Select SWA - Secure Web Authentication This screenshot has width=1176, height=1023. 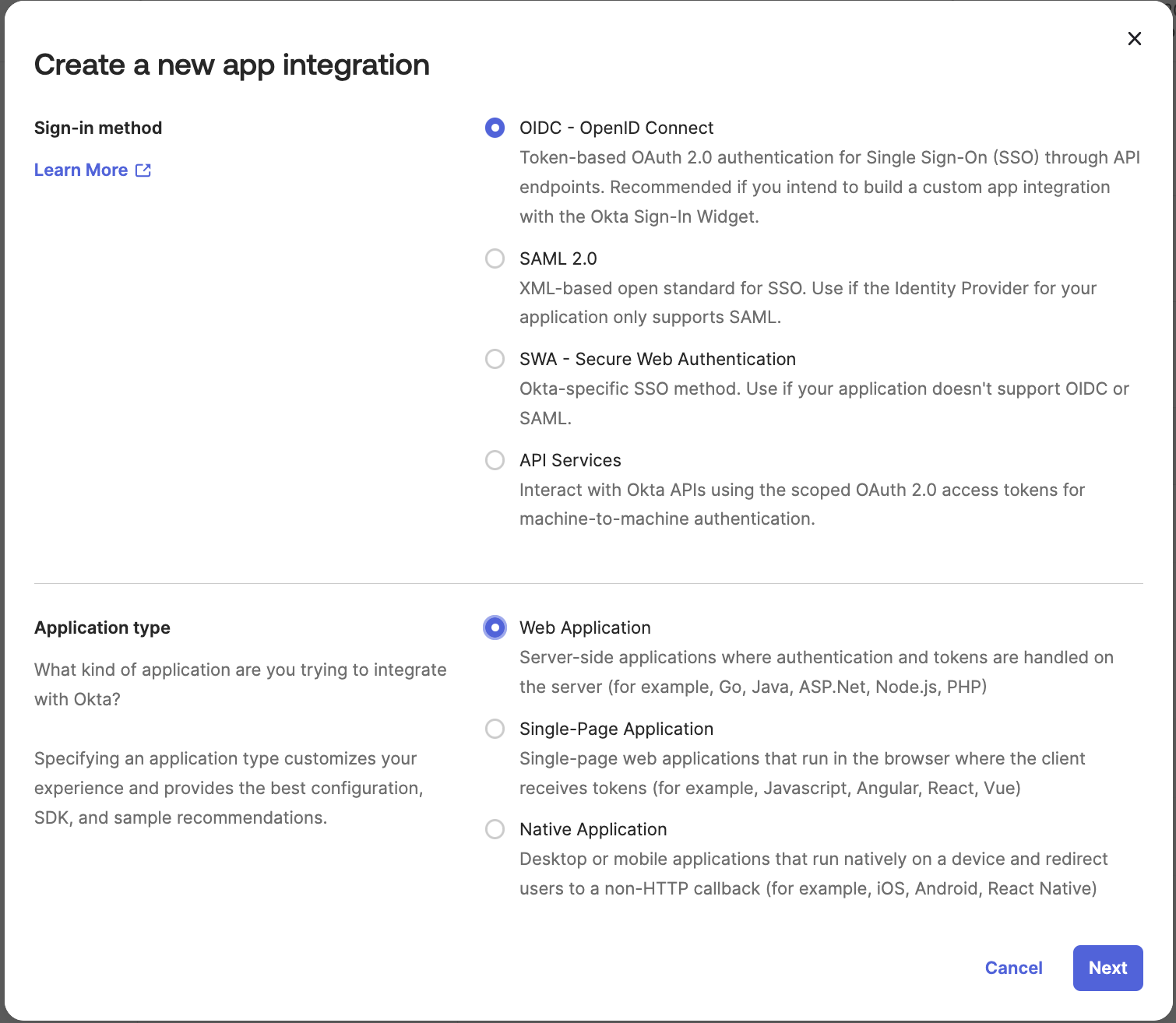pyautogui.click(x=495, y=360)
